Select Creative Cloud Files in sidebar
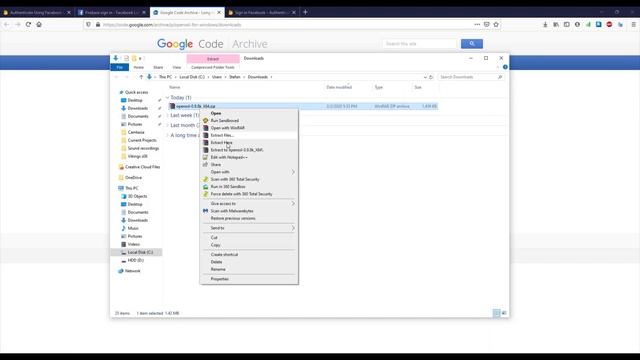 142,167
